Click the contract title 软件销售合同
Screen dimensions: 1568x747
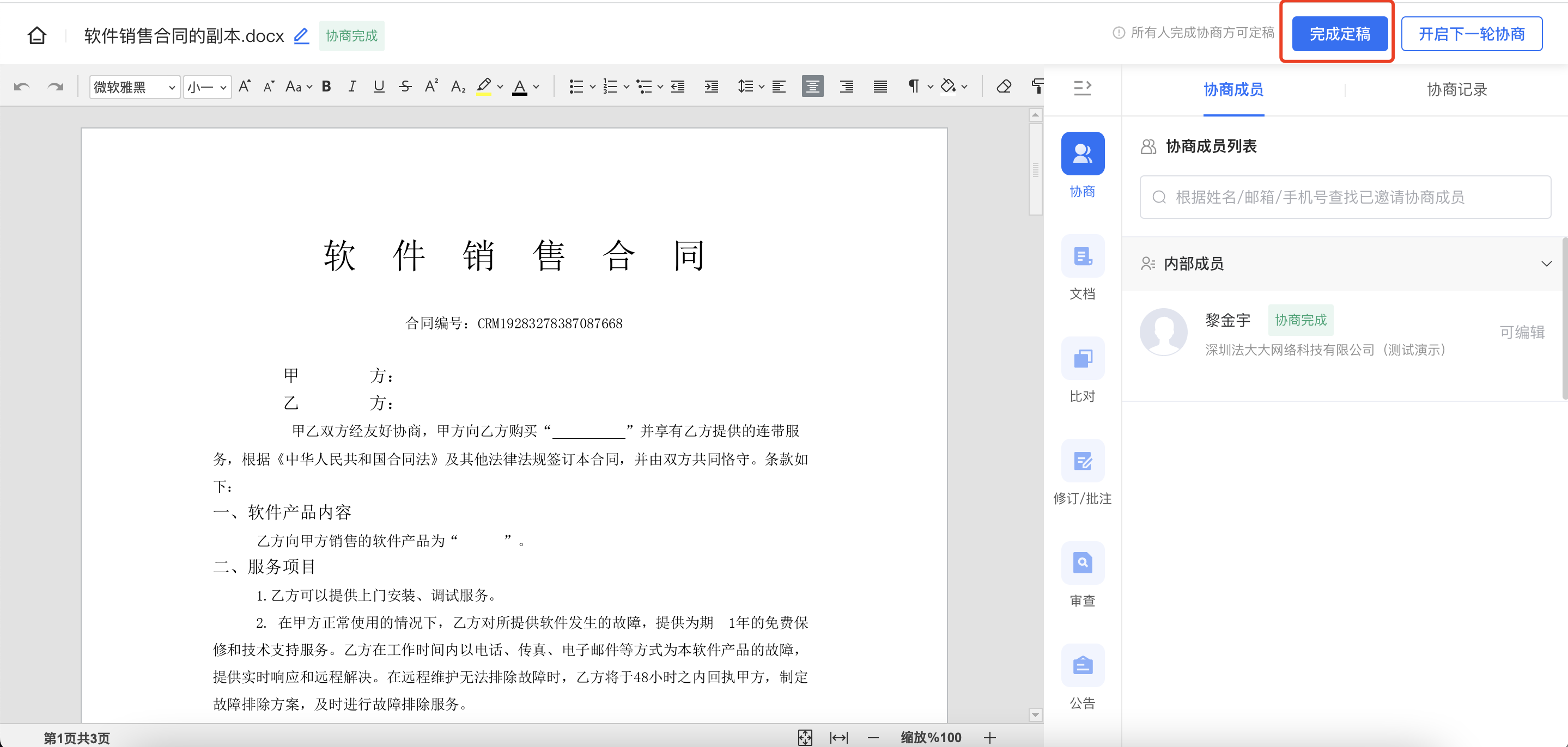[514, 255]
